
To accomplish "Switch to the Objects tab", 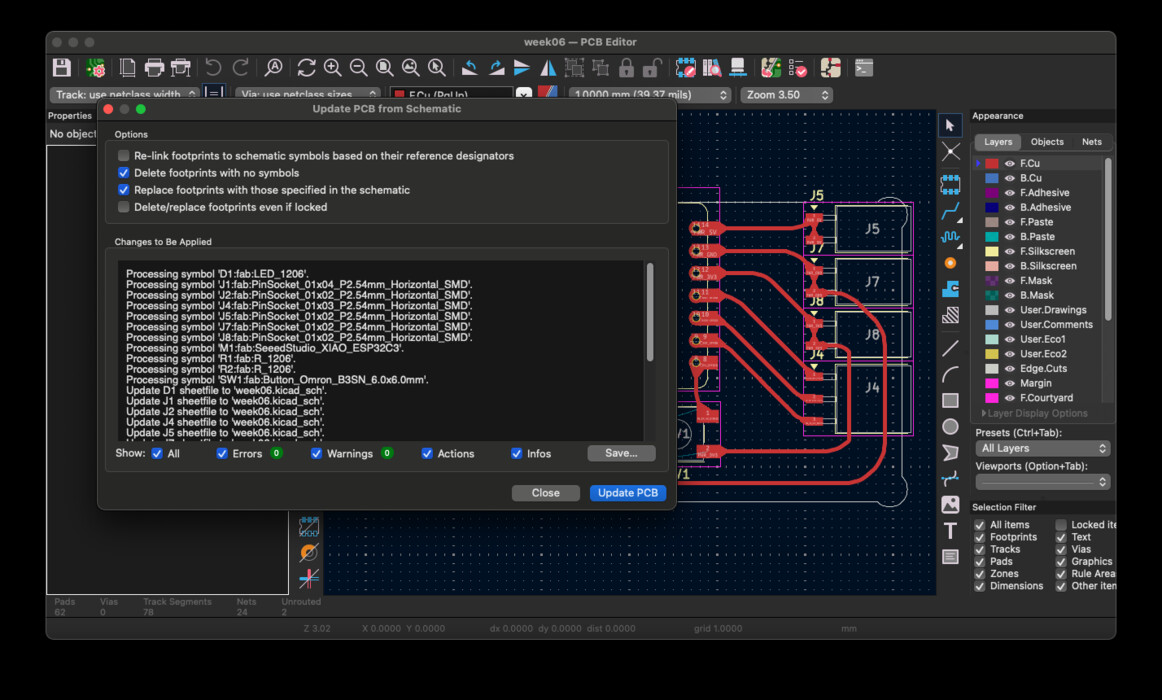I will pyautogui.click(x=1047, y=142).
